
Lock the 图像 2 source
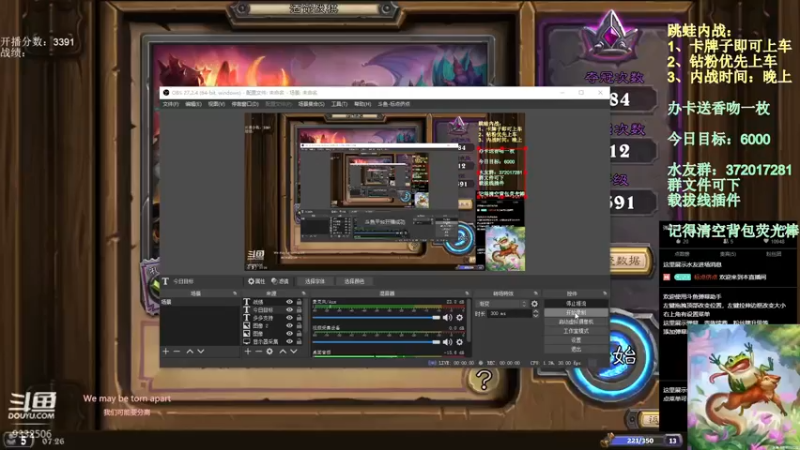299,326
